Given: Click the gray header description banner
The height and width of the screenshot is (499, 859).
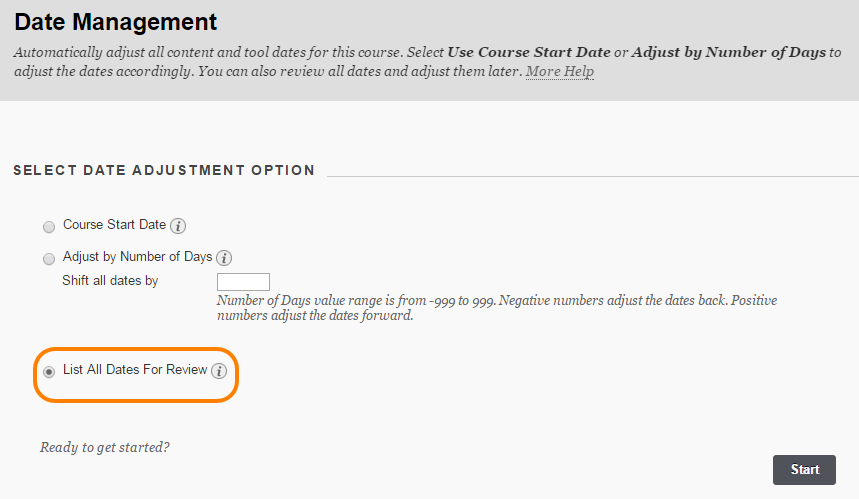Looking at the screenshot, I should (x=430, y=50).
